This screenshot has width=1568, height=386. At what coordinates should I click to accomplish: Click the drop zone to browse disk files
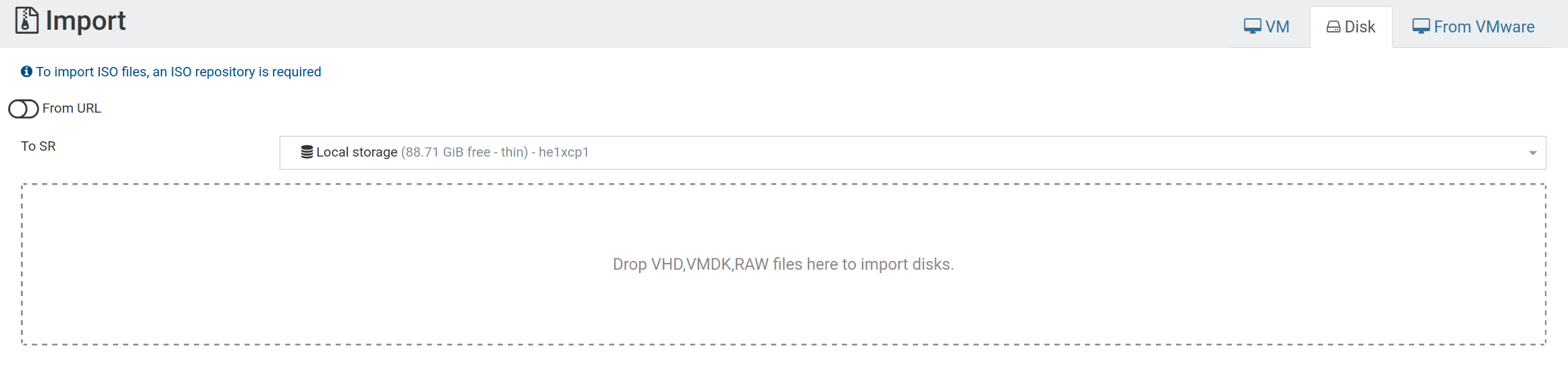click(784, 264)
